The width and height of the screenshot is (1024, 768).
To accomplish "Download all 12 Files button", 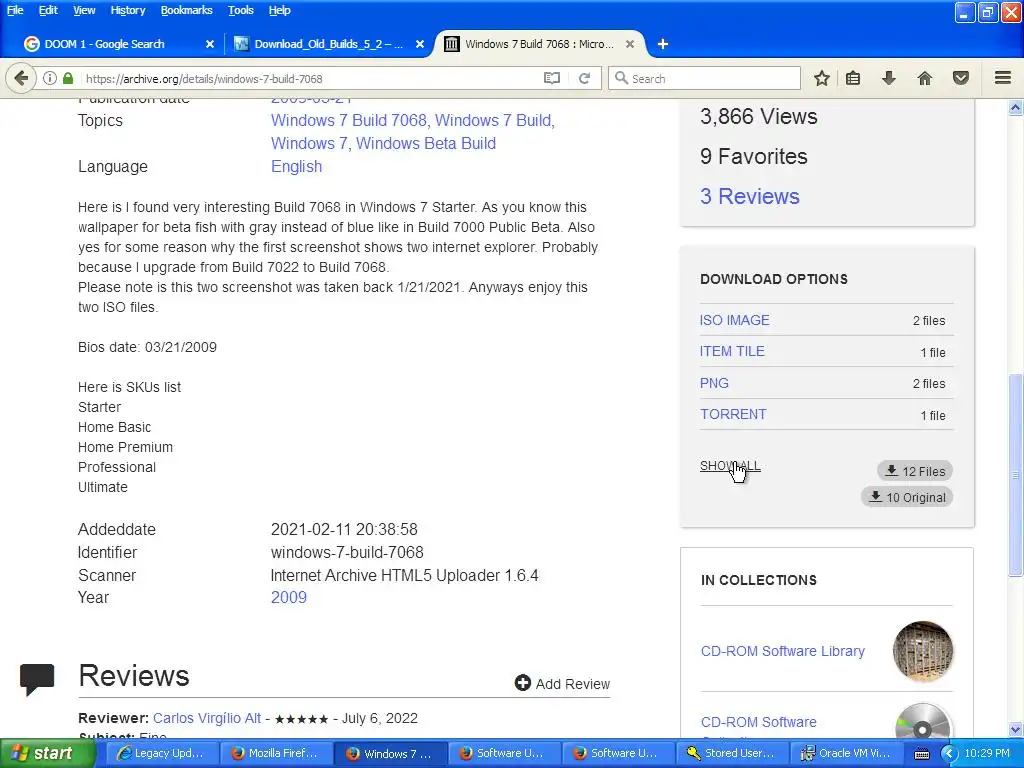I will point(915,471).
